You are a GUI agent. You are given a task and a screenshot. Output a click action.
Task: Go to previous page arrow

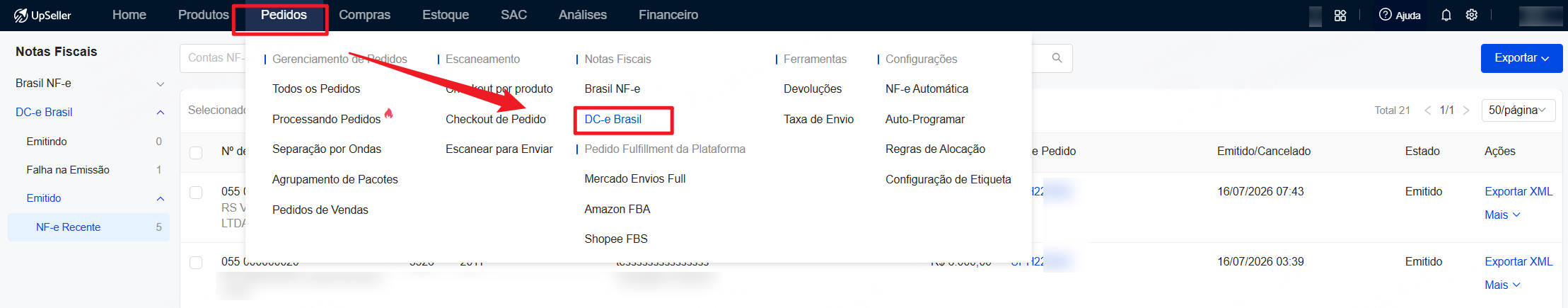click(1427, 110)
